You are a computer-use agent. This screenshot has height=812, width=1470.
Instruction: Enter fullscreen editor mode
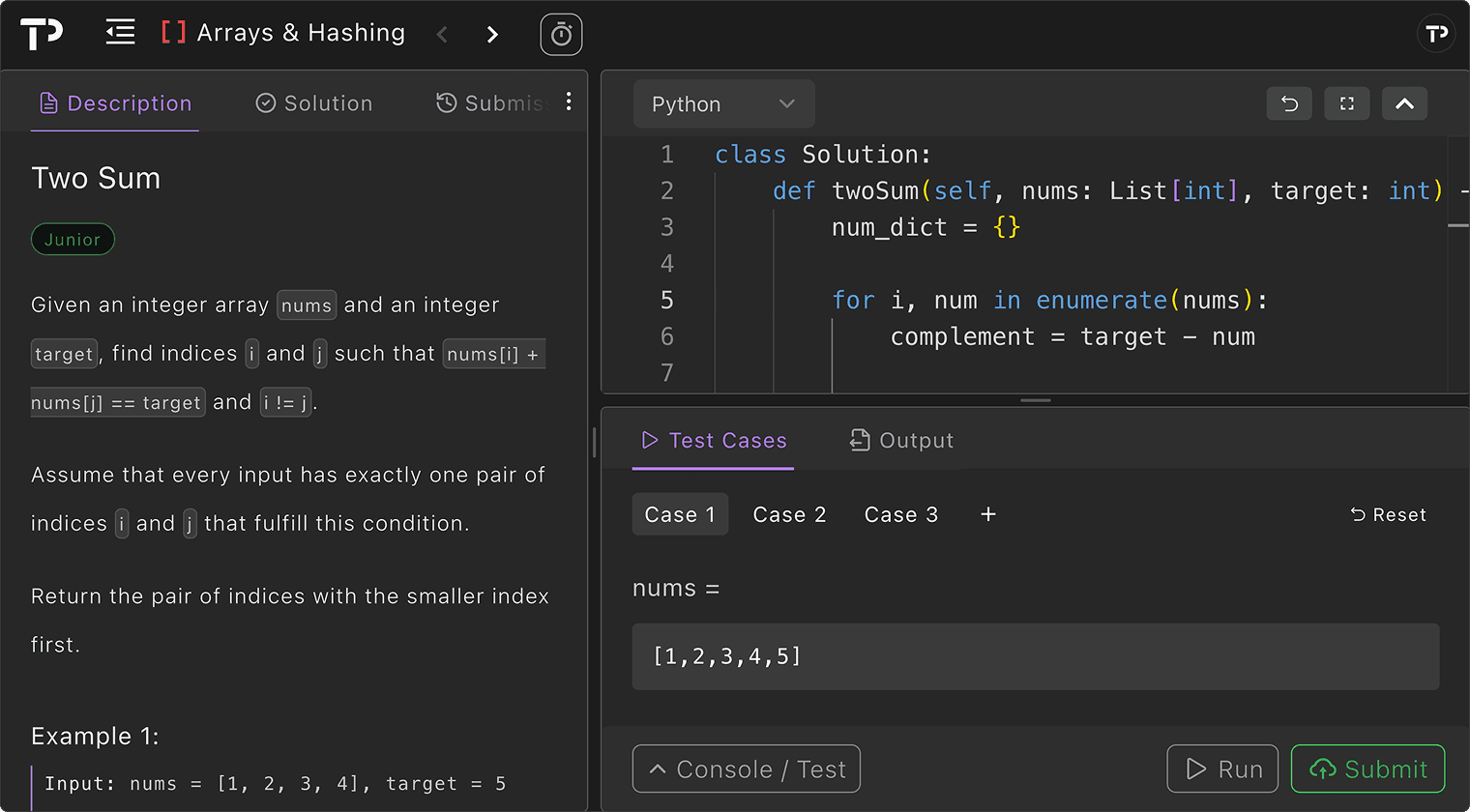[x=1346, y=103]
